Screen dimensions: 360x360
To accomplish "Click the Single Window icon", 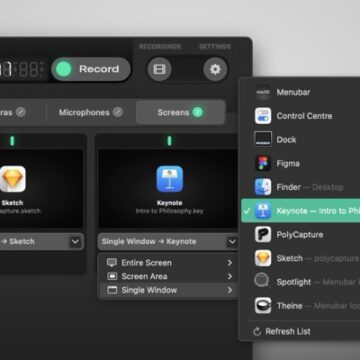I will point(112,290).
